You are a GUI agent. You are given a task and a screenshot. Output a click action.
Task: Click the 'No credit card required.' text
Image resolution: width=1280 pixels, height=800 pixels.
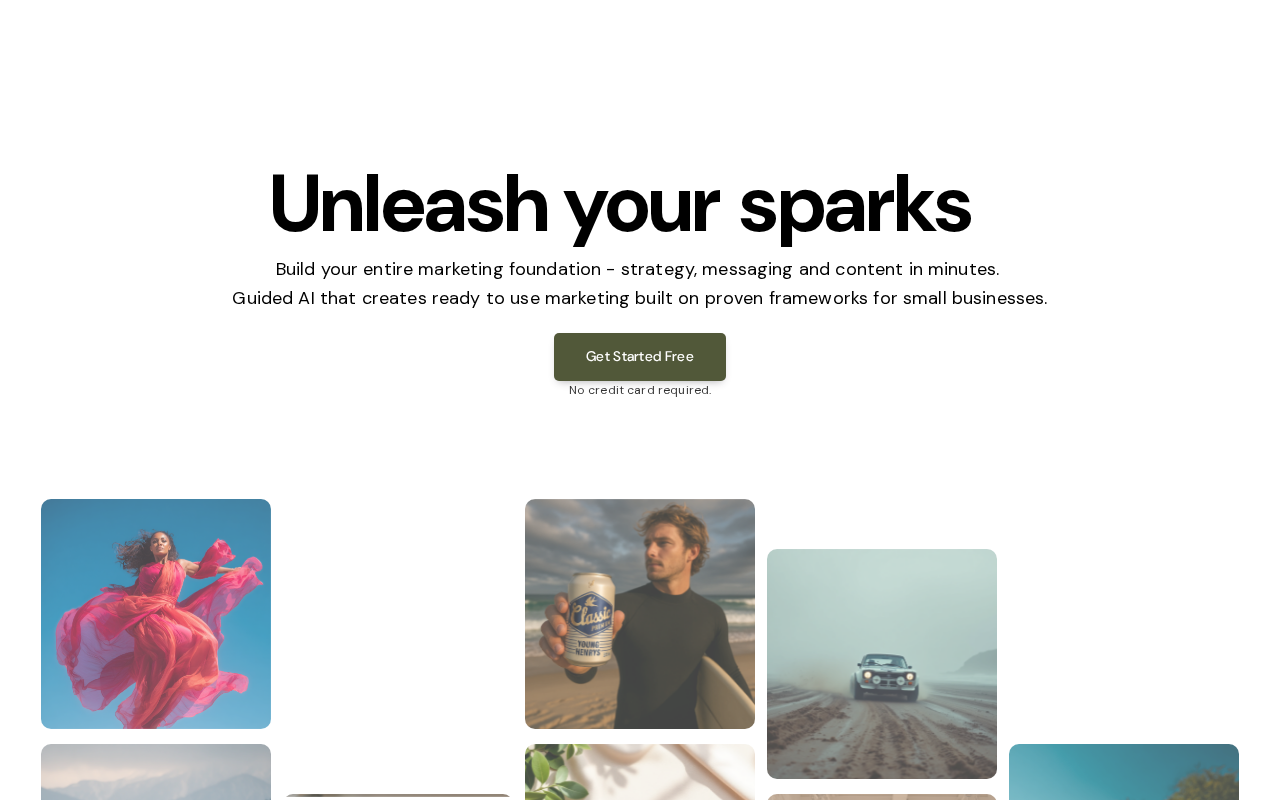(640, 390)
